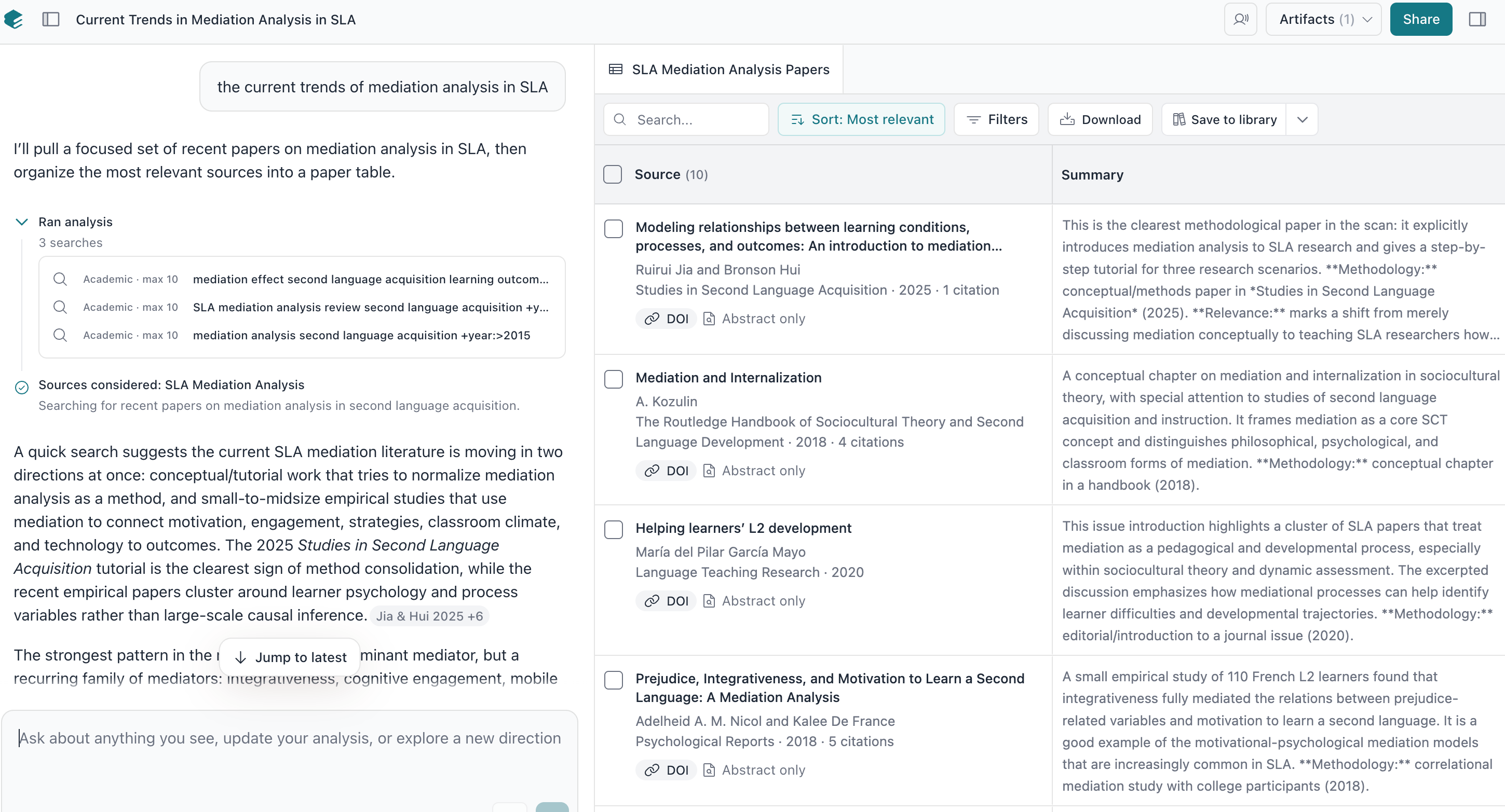The width and height of the screenshot is (1505, 812).
Task: Check the 'Modeling relationships between learning conditions' paper
Action: [614, 229]
